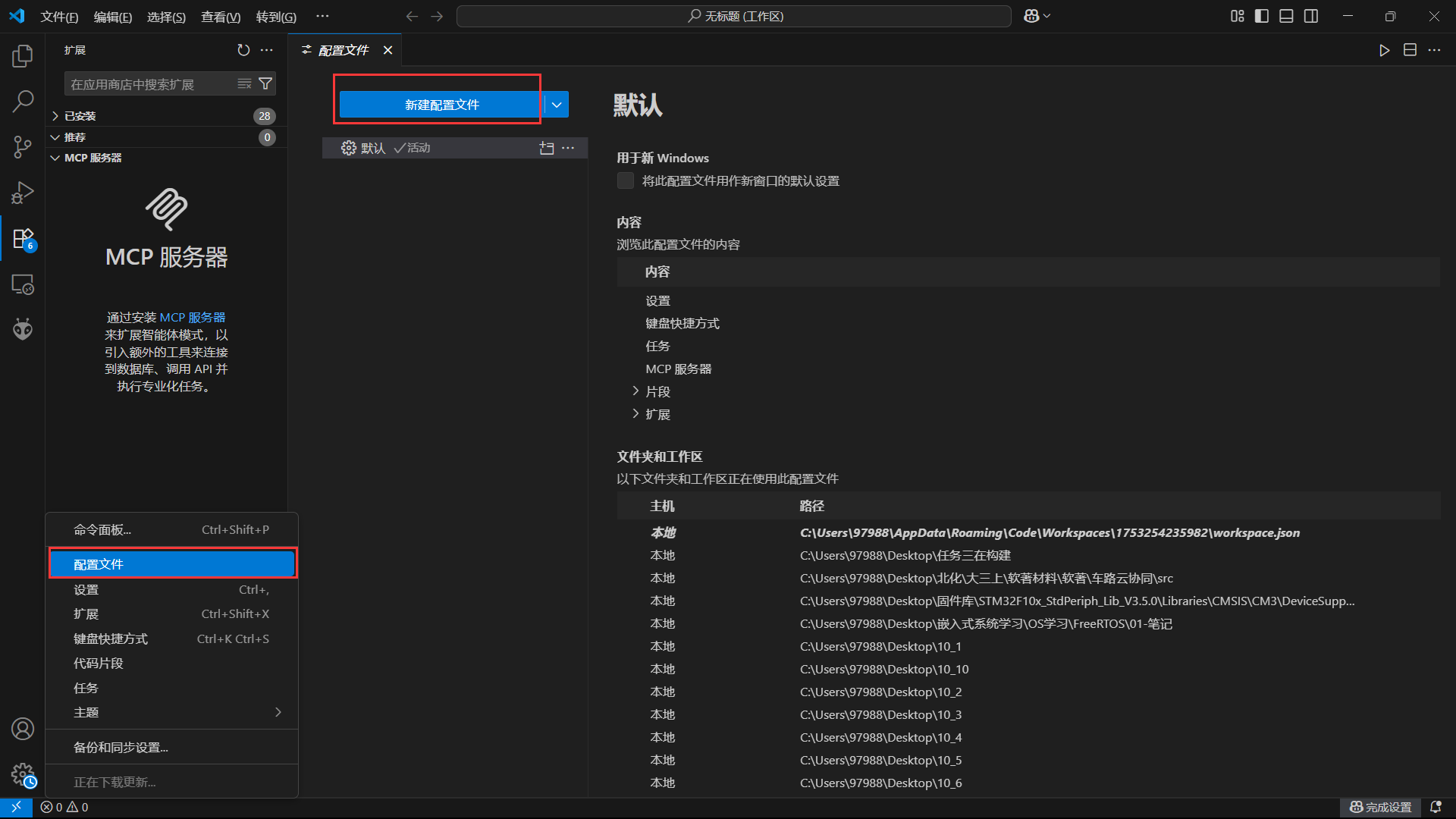
Task: Go back with the left arrow
Action: [412, 16]
